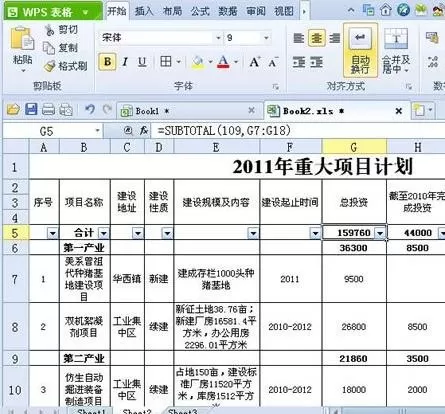
Task: Close the Book2.xls document tab
Action: [398, 111]
